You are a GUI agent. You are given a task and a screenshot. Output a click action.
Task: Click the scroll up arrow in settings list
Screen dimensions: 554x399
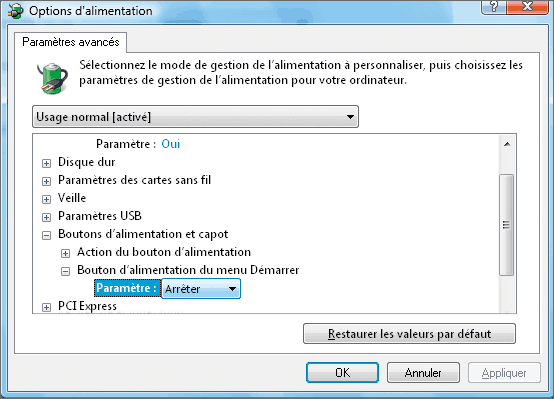point(507,144)
